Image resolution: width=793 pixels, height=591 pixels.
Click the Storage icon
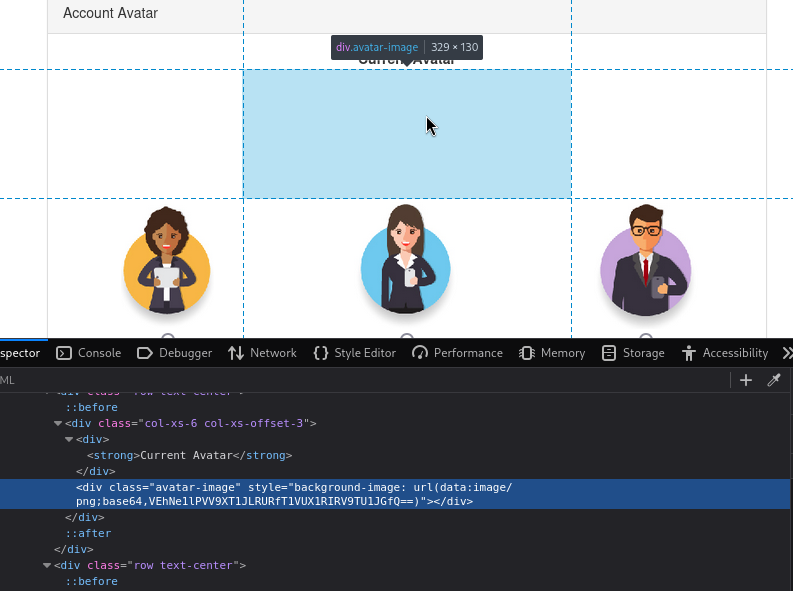click(x=609, y=353)
